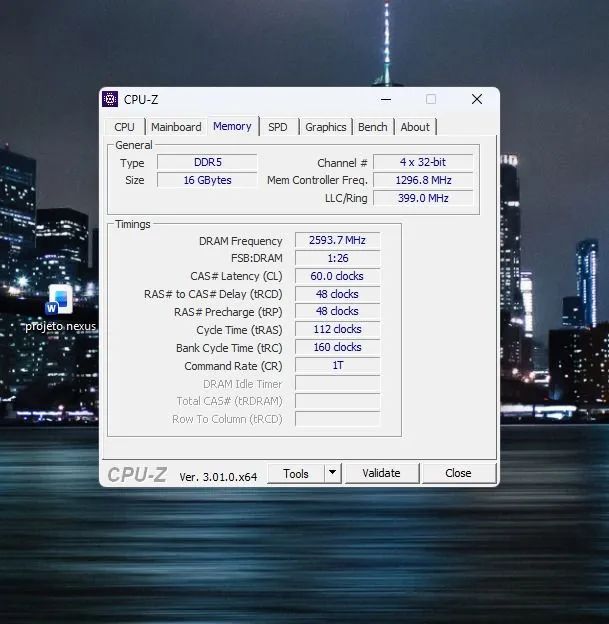
Task: Click the Mem Controller Freq. label
Action: click(x=317, y=180)
